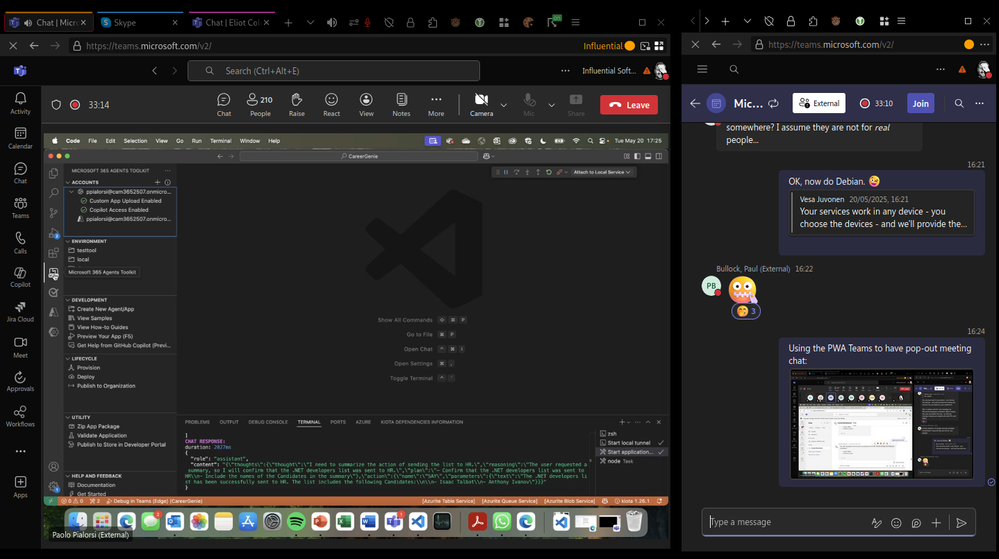Open profile avatar in right window
Viewport: 999px width, 559px height.
(x=983, y=69)
